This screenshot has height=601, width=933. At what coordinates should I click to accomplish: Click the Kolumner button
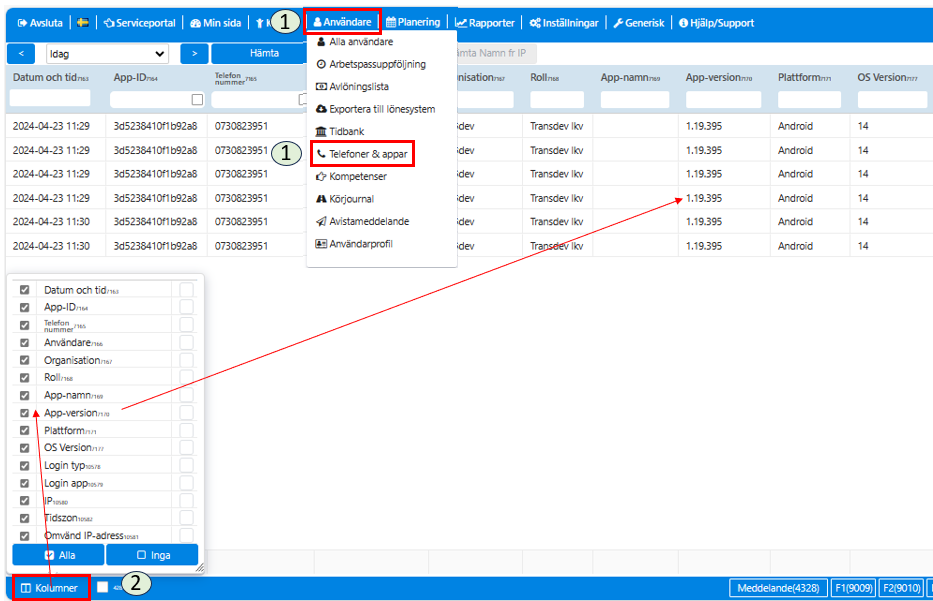(x=50, y=588)
